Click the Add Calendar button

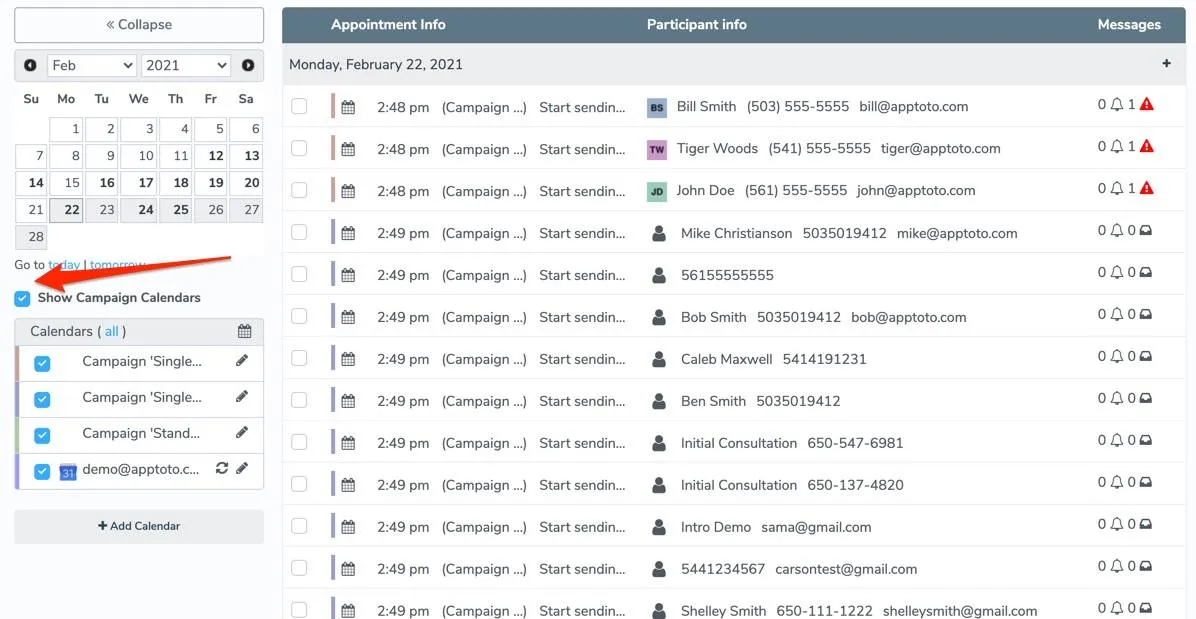(138, 526)
